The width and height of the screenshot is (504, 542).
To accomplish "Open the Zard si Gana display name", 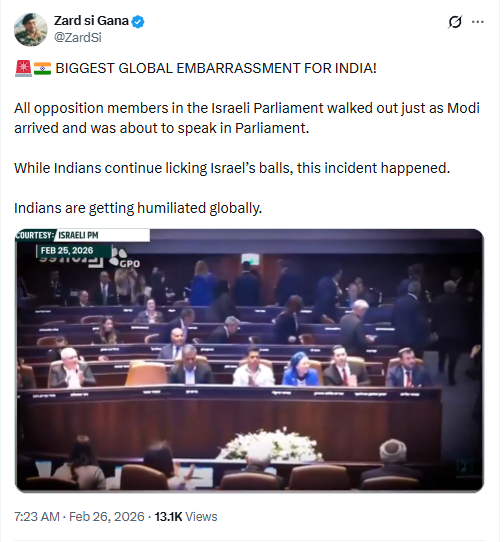I will coord(91,21).
